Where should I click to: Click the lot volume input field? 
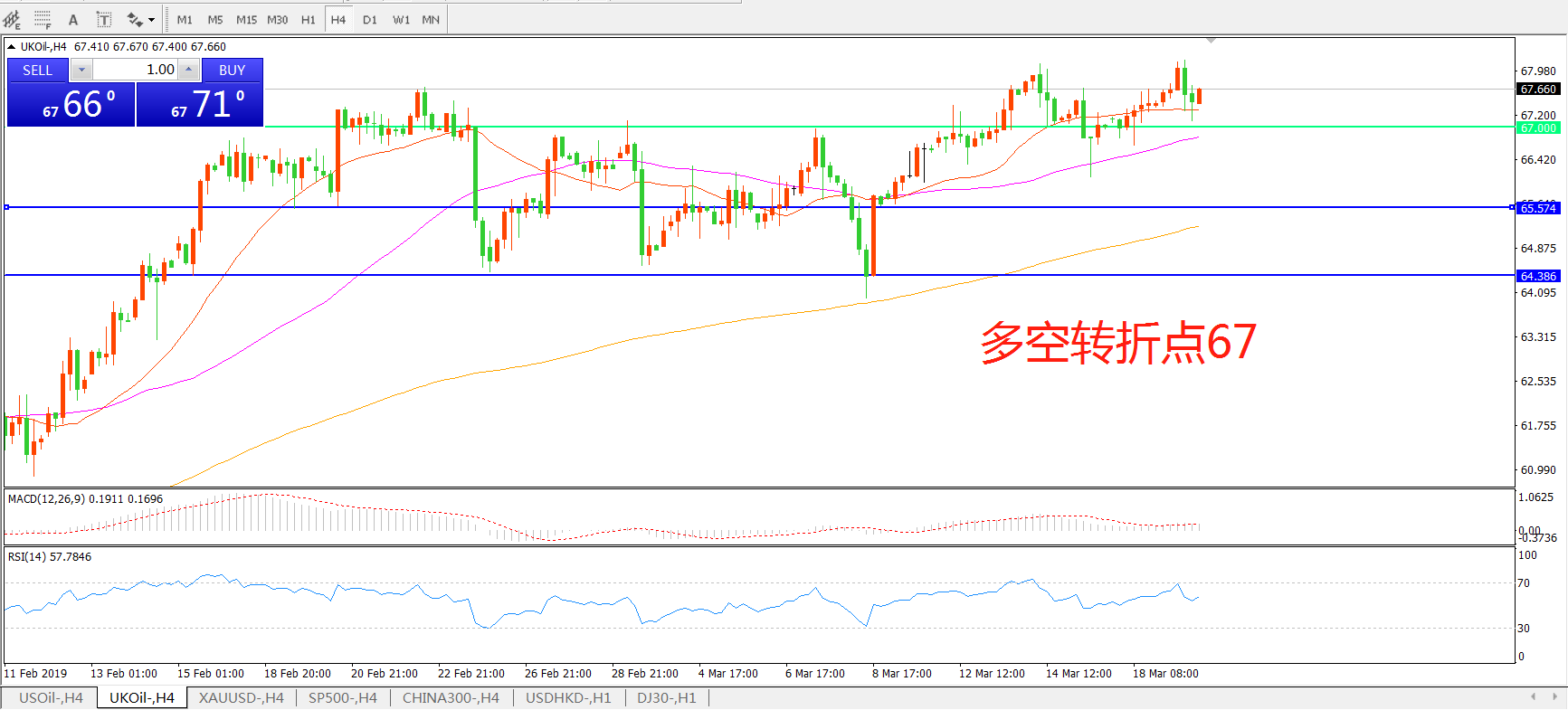pyautogui.click(x=135, y=70)
